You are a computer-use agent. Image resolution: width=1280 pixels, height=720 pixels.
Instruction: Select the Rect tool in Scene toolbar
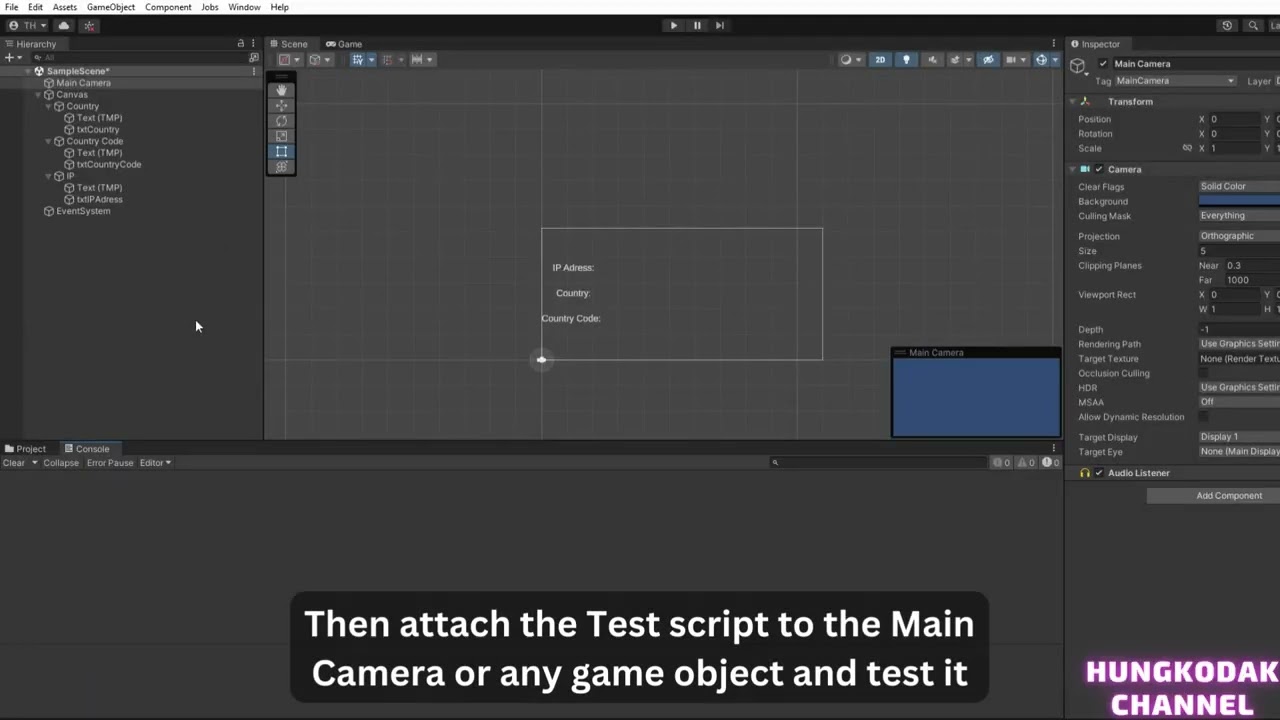[281, 151]
